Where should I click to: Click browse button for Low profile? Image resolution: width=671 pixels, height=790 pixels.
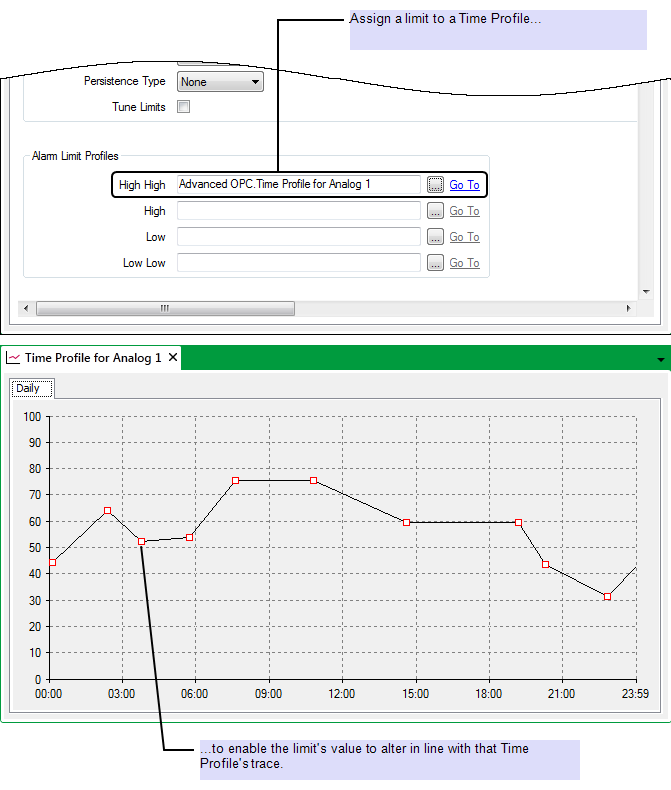click(435, 237)
